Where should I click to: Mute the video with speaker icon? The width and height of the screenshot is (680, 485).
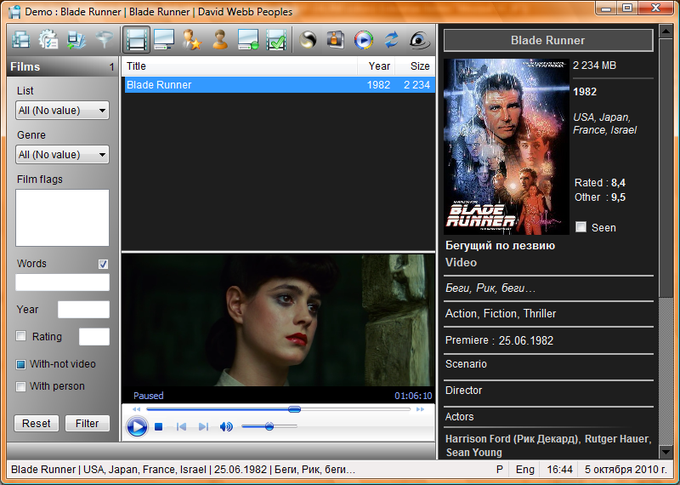point(226,427)
